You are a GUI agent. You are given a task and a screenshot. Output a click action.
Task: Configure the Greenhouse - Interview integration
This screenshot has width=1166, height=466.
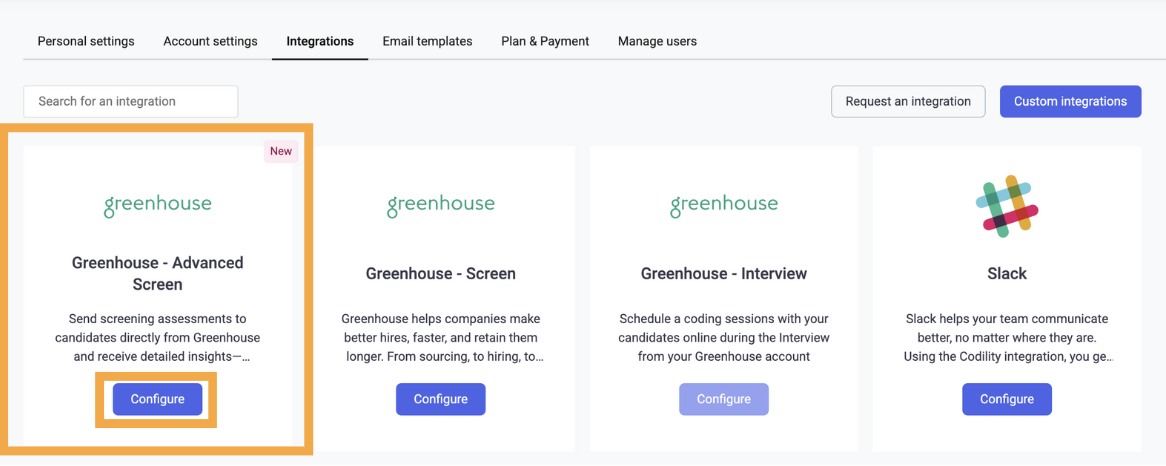pos(724,399)
